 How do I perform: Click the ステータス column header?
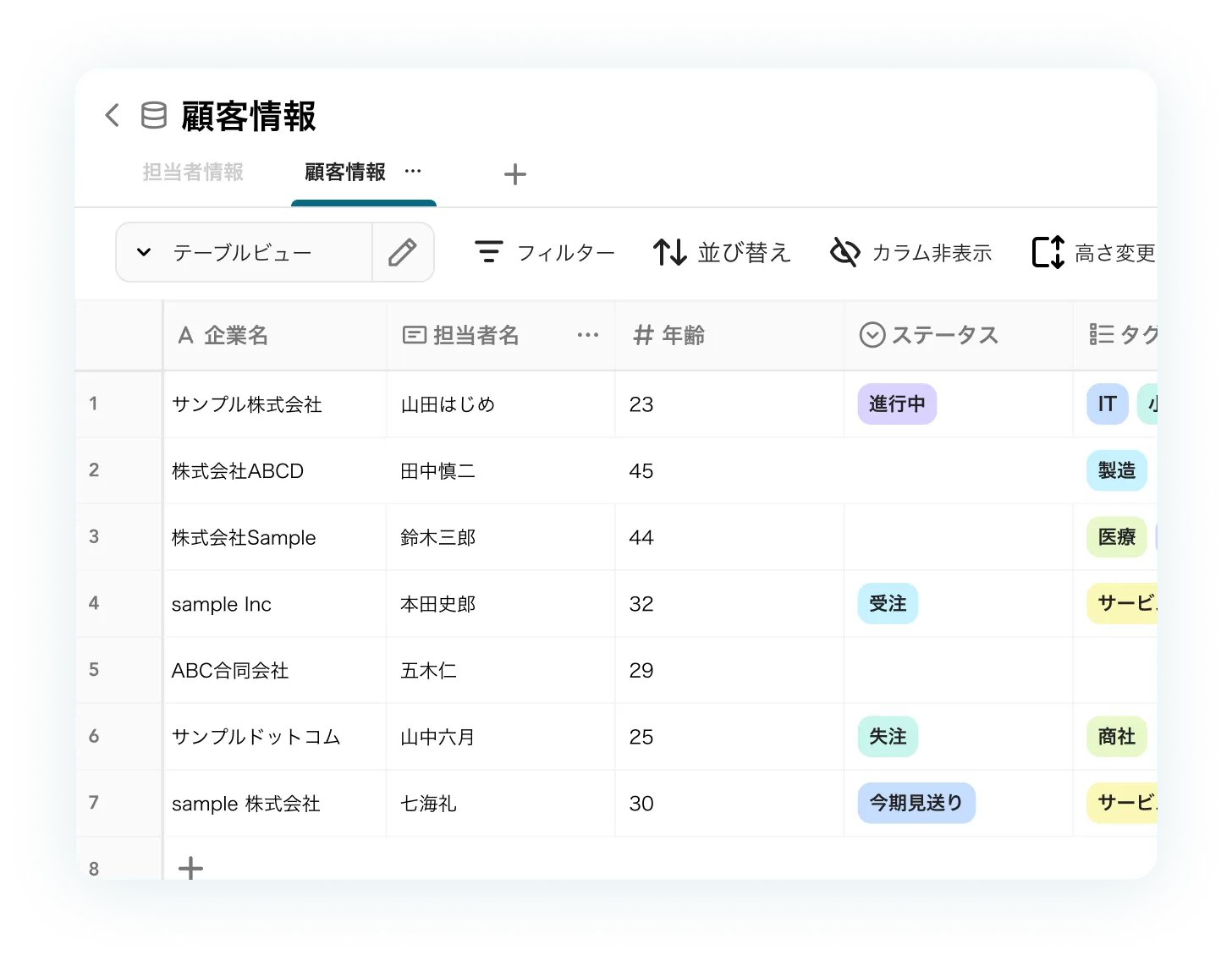point(943,336)
